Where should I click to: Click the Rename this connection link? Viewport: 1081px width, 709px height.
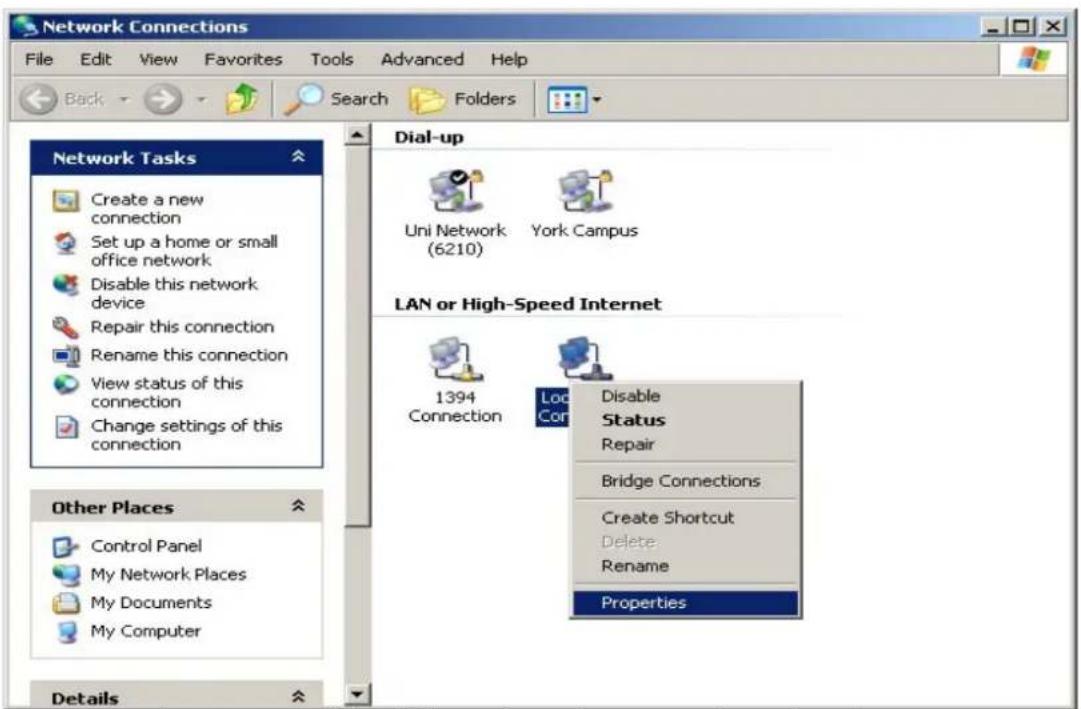pos(189,355)
